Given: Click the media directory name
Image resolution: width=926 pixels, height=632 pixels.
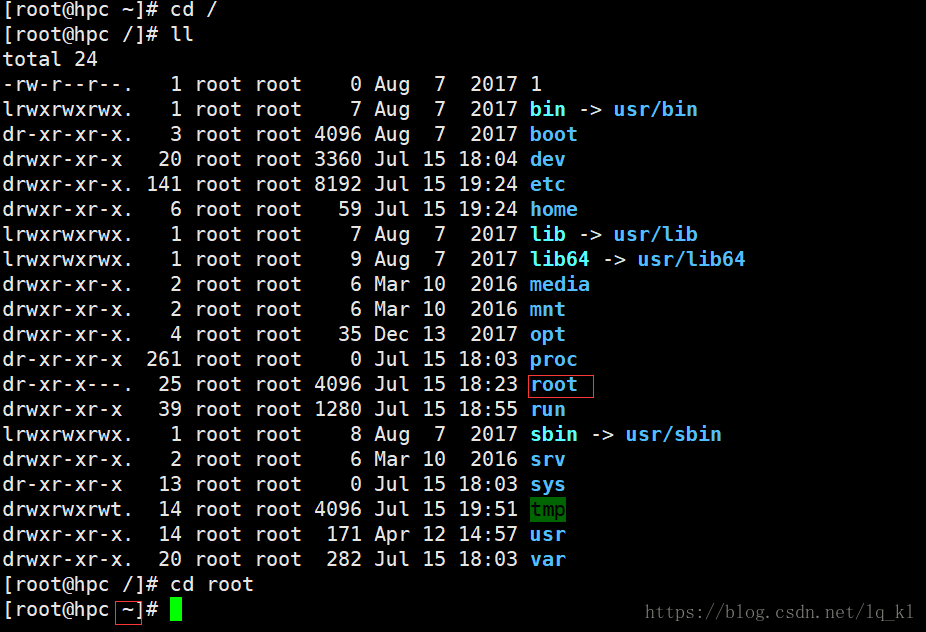Looking at the screenshot, I should [x=559, y=285].
